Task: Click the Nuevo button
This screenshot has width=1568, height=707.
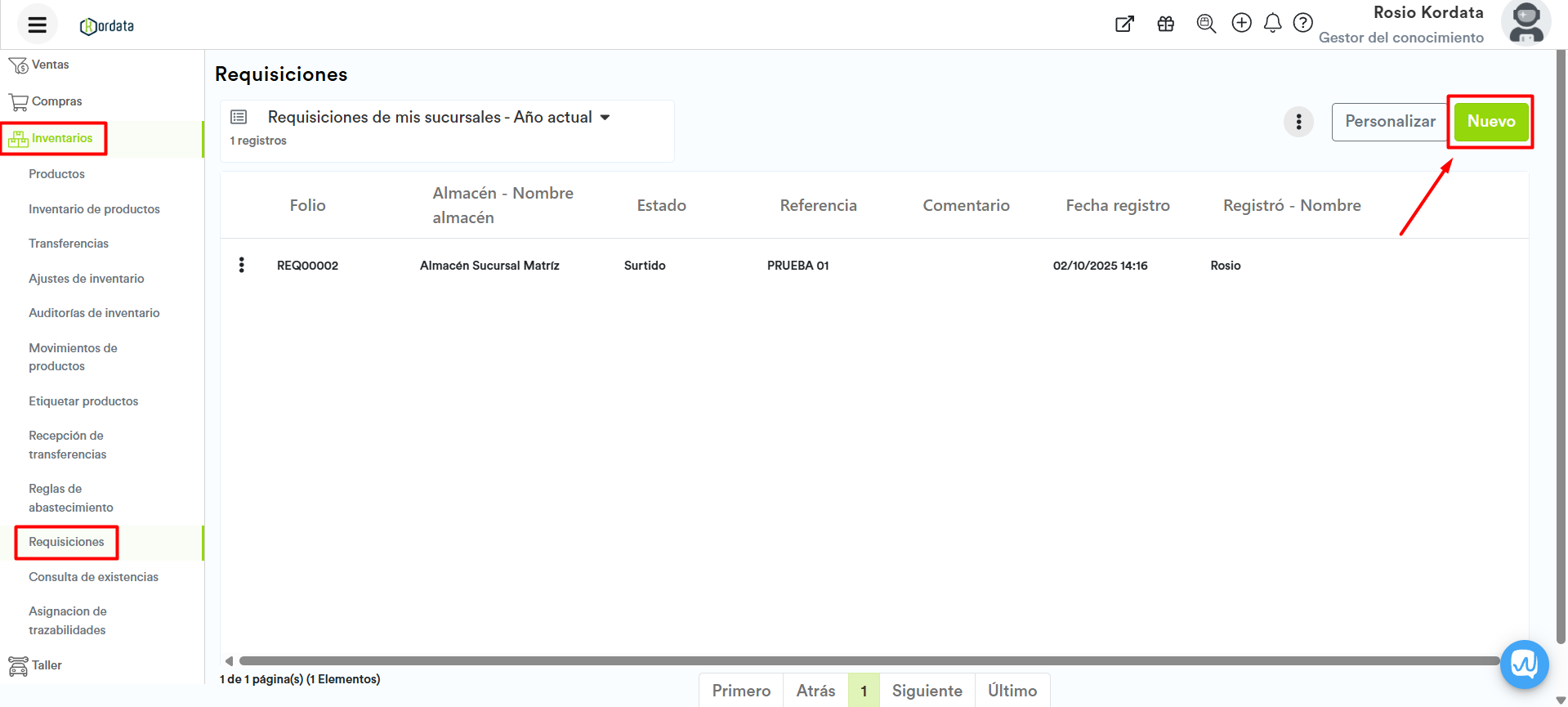Action: click(1490, 122)
